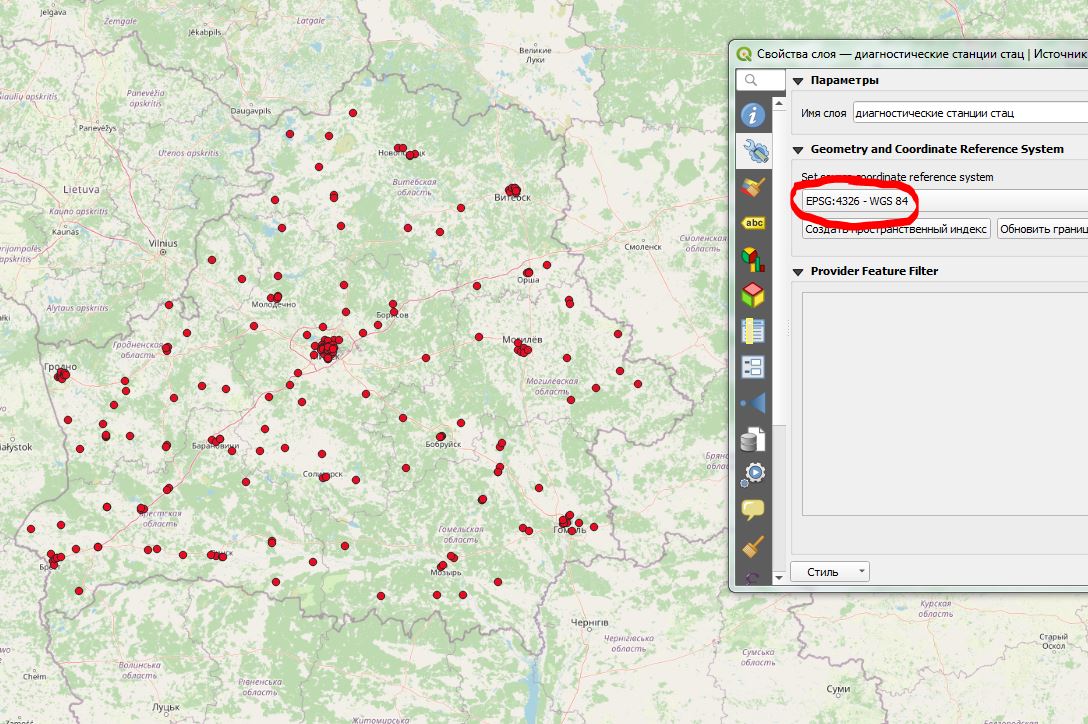1088x724 pixels.
Task: Open the Attributes Form tab icon
Action: pos(753,367)
